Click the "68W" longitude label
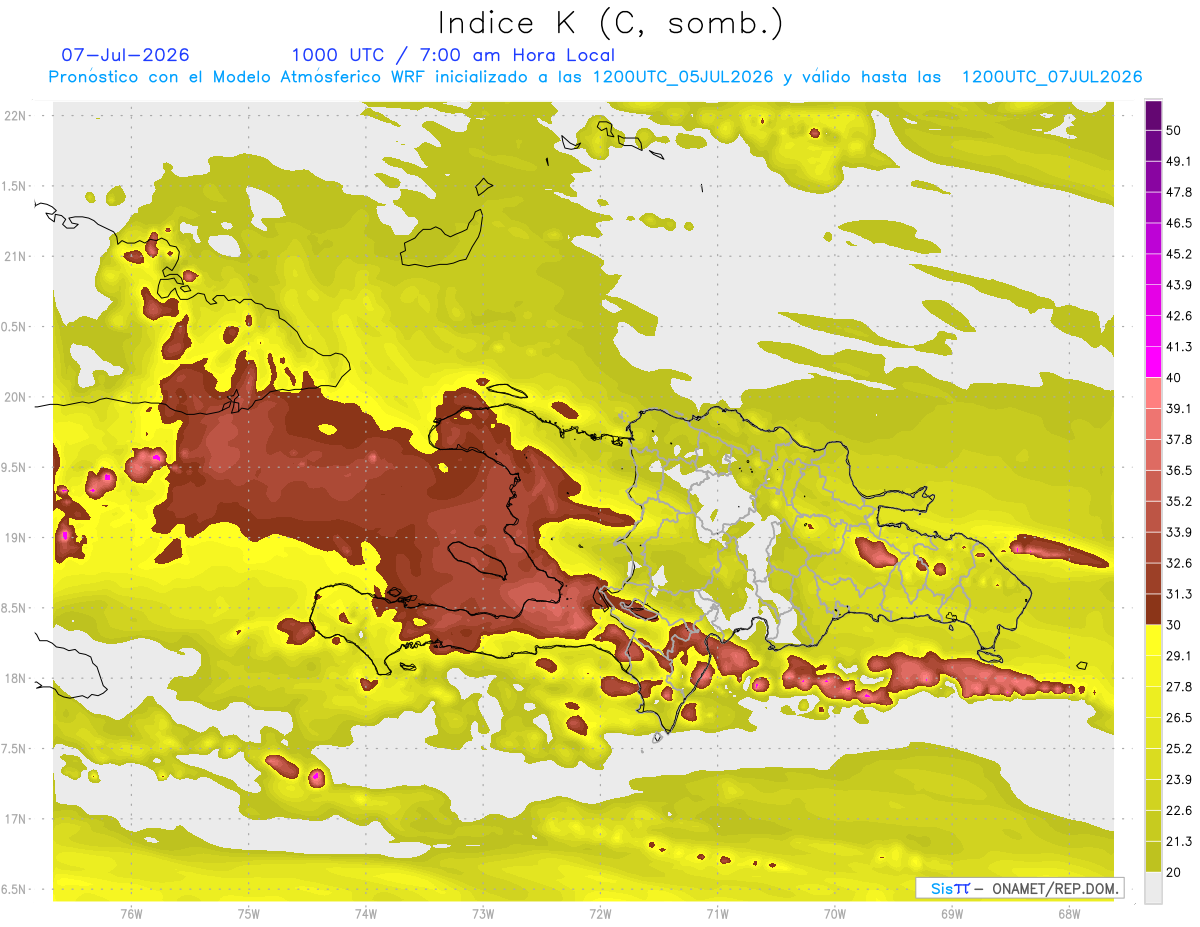Image resolution: width=1200 pixels, height=927 pixels. (1068, 914)
